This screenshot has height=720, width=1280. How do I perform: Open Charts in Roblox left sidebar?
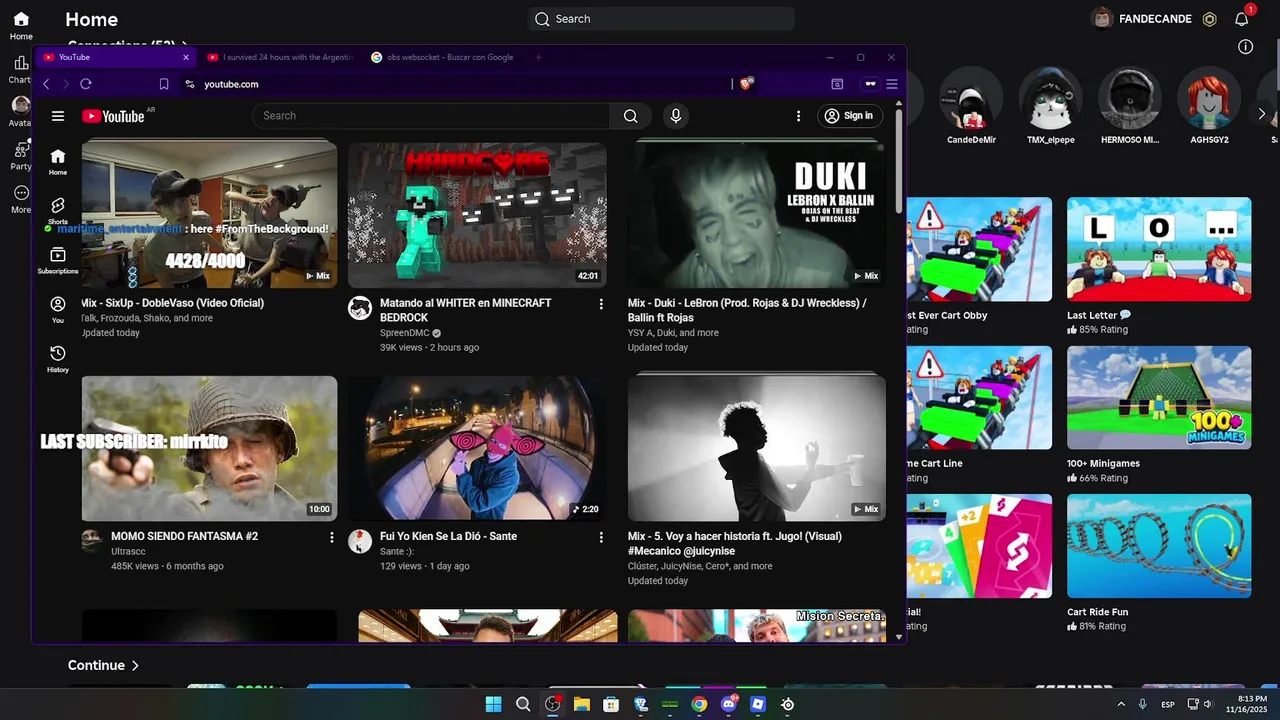coord(21,70)
